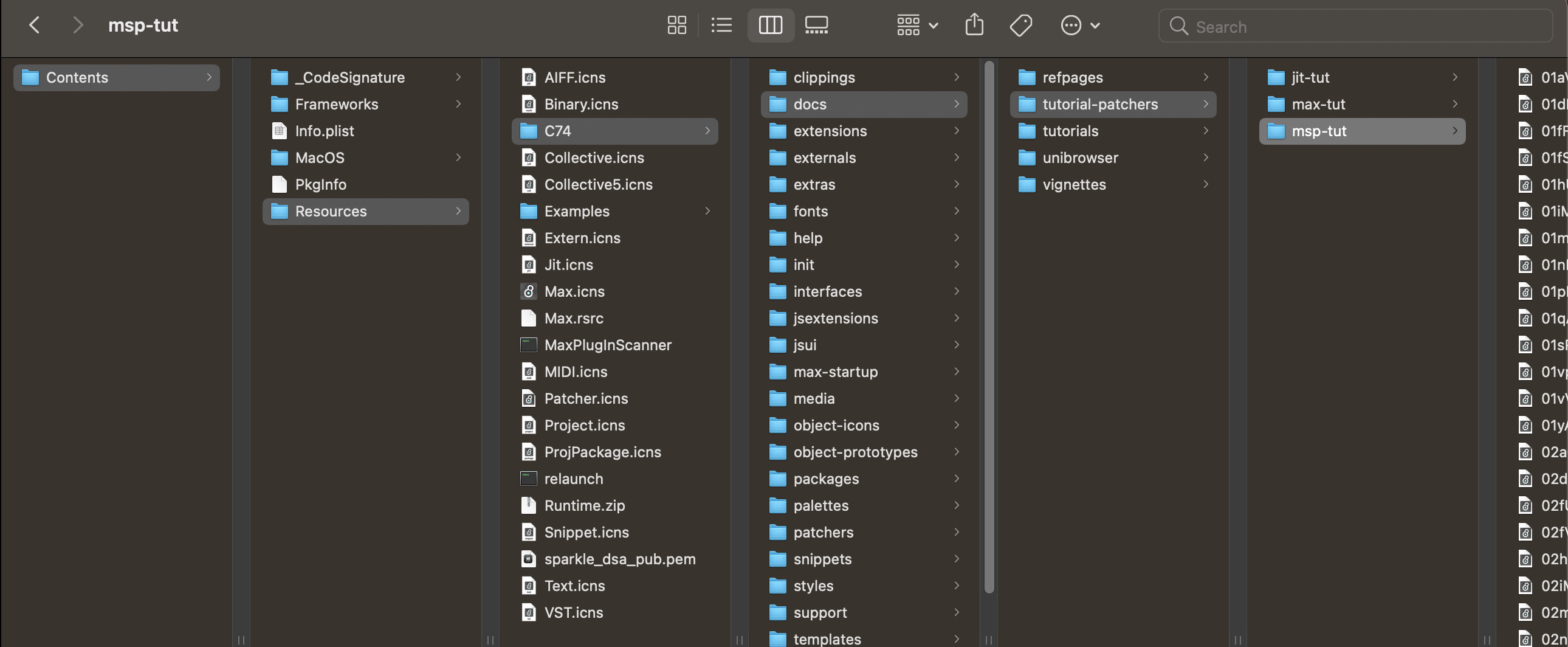The width and height of the screenshot is (1568, 647).
Task: Open the extras folder
Action: [864, 185]
